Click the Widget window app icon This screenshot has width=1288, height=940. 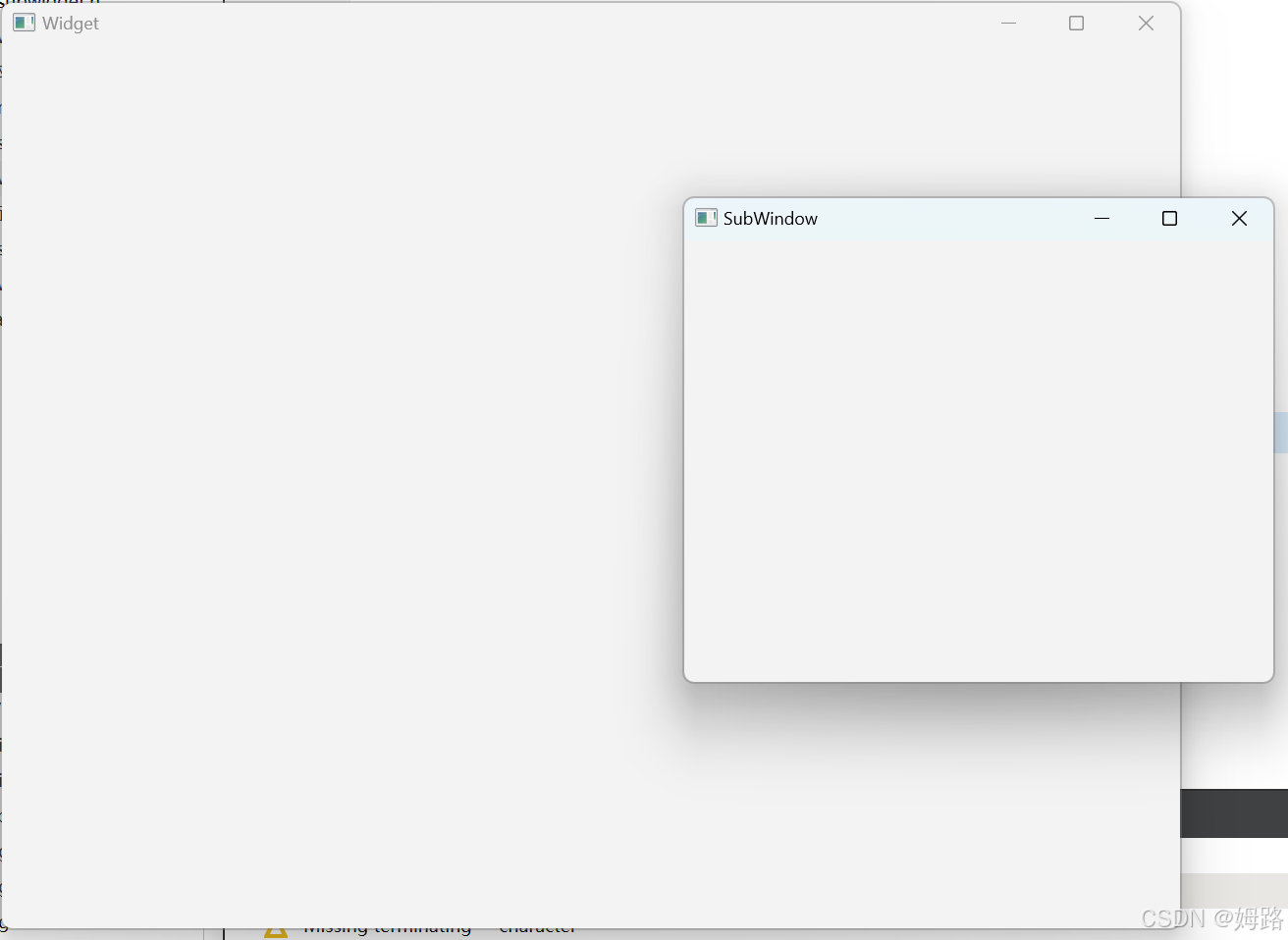coord(25,23)
